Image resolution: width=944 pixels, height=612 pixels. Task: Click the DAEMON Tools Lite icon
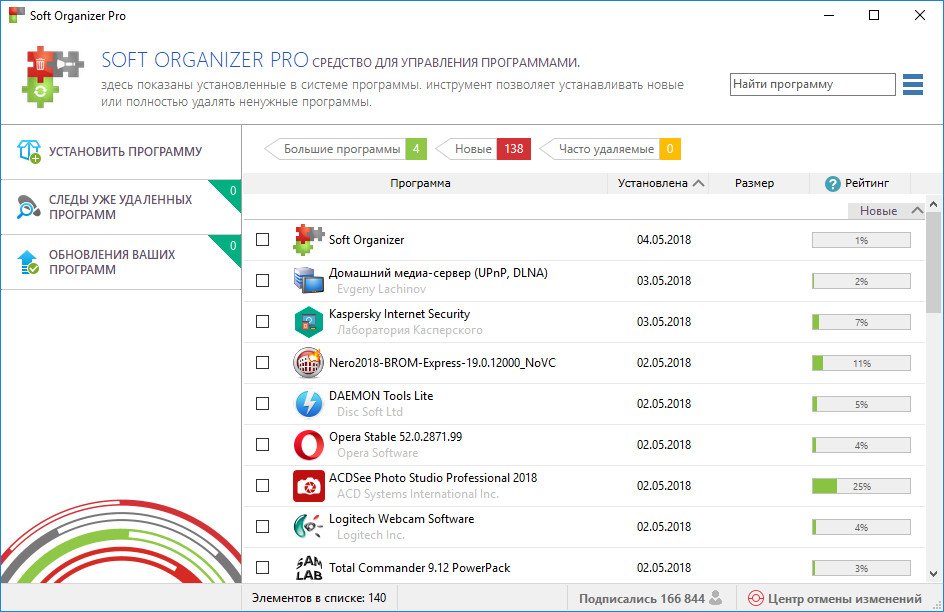point(308,404)
